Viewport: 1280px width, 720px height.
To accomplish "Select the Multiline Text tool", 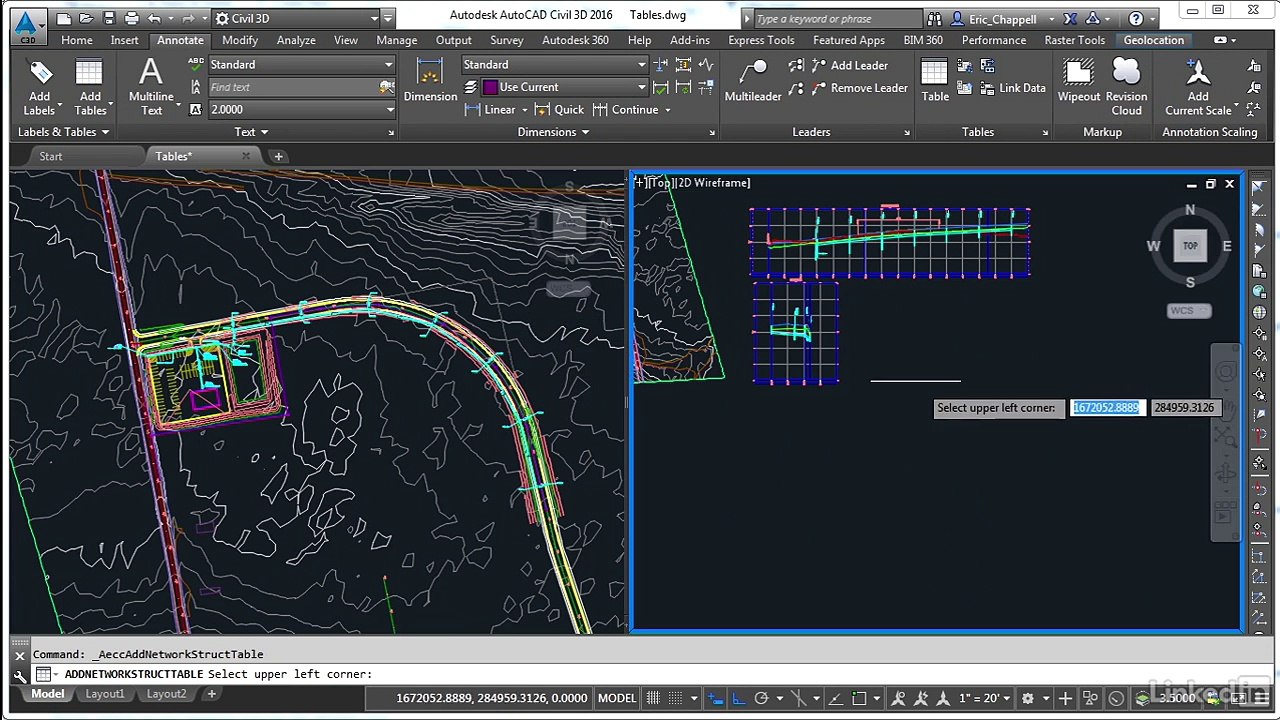I will click(x=151, y=86).
